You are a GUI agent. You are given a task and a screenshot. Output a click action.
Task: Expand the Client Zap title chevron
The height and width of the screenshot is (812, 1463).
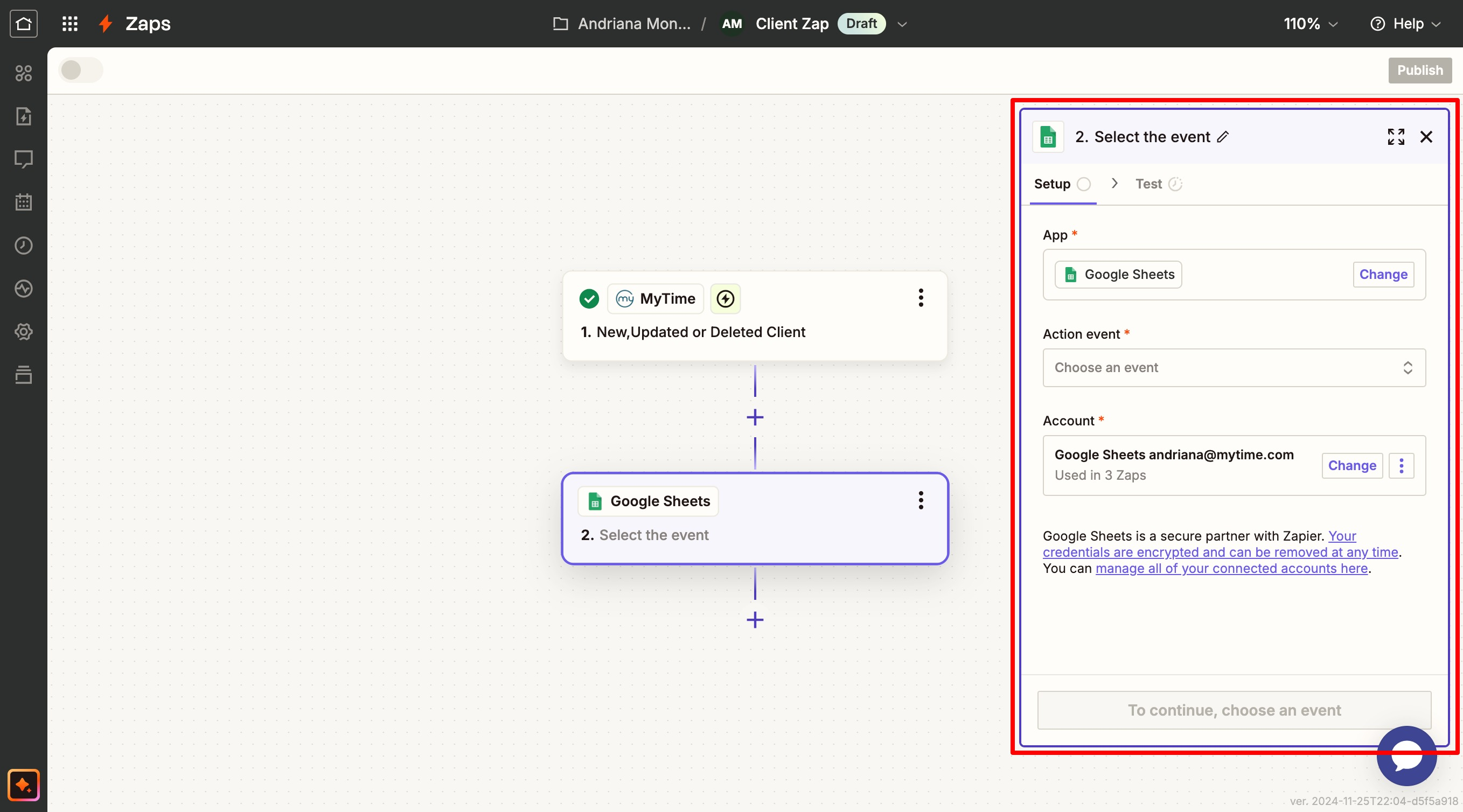click(902, 24)
